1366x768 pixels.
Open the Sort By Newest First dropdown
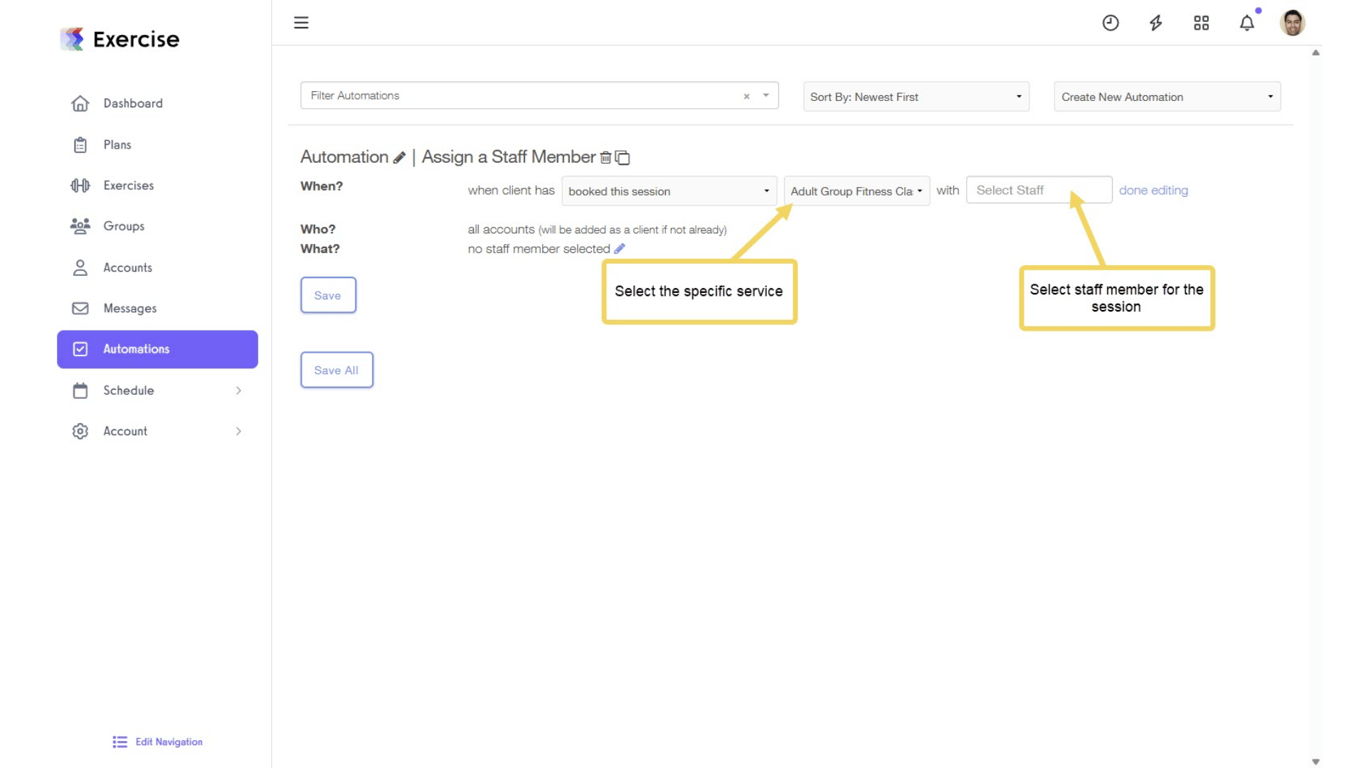[x=914, y=96]
